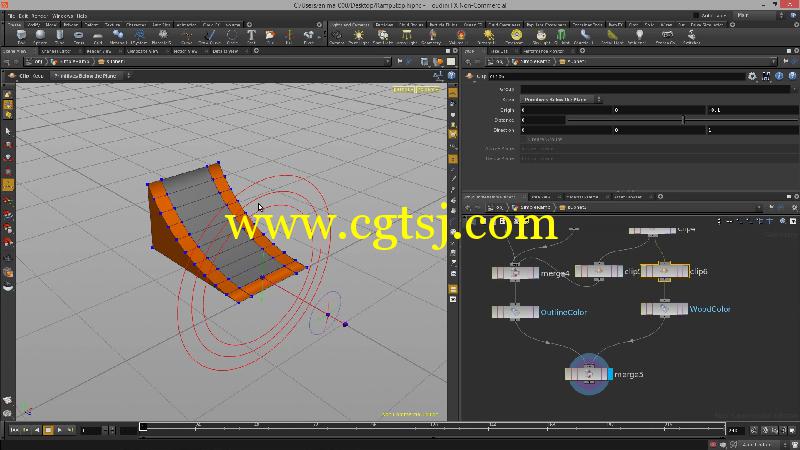Image resolution: width=800 pixels, height=450 pixels.
Task: Click the highlighted Stop playback button
Action: [x=48, y=430]
